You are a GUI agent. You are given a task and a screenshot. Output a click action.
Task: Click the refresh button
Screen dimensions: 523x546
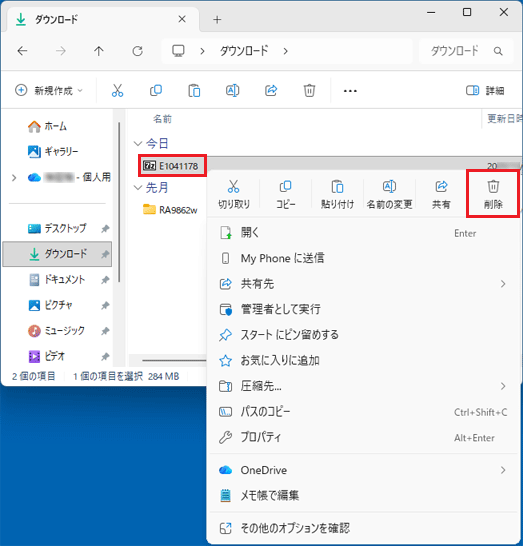click(x=138, y=51)
